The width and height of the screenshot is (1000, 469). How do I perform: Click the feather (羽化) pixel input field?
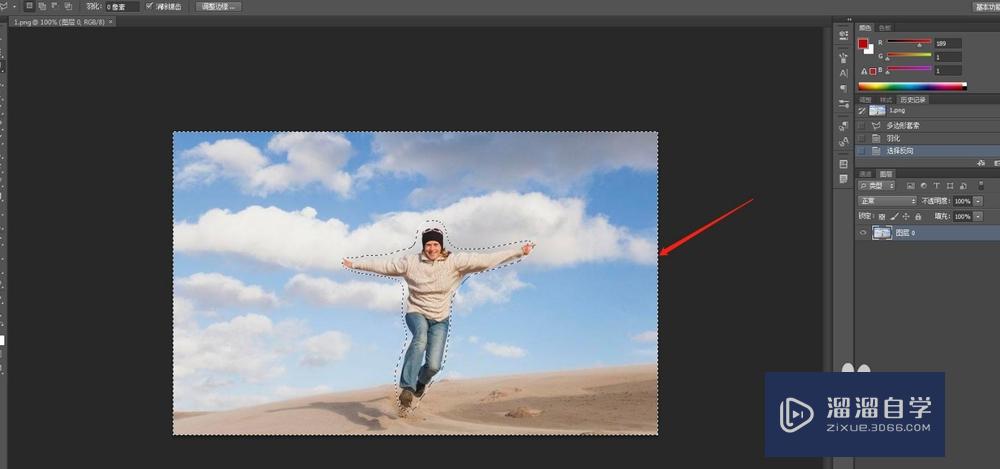[x=122, y=6]
